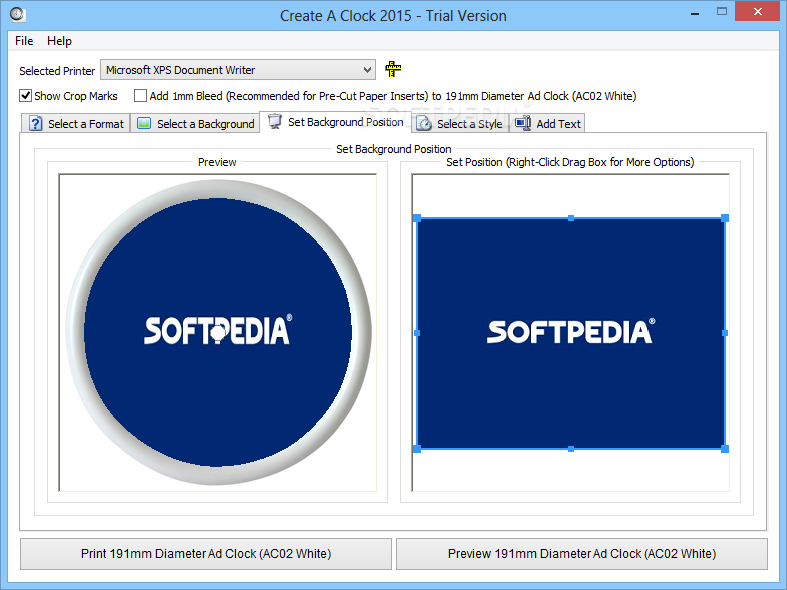Minimize the Create A Clock window
Image resolution: width=787 pixels, height=590 pixels.
pos(695,12)
